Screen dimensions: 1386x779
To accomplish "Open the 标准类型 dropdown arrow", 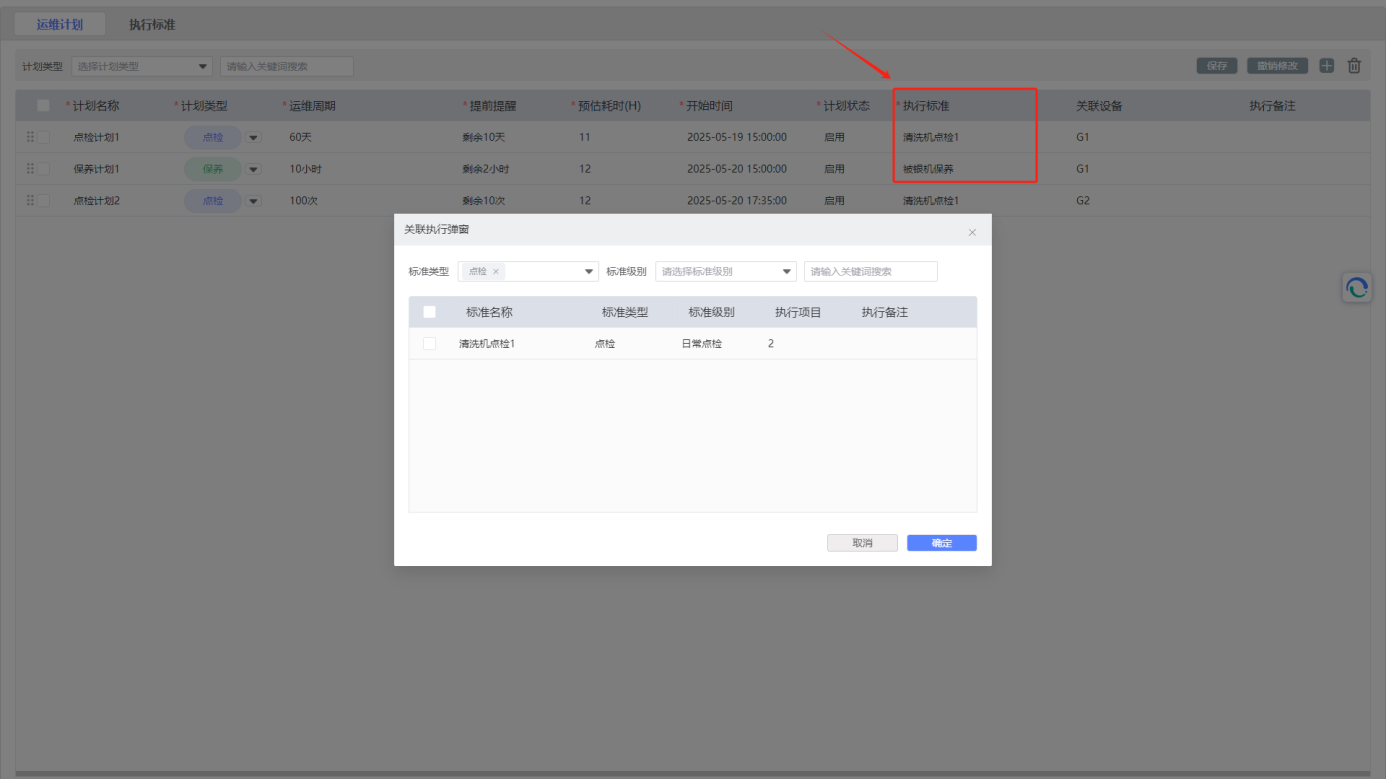I will 589,272.
